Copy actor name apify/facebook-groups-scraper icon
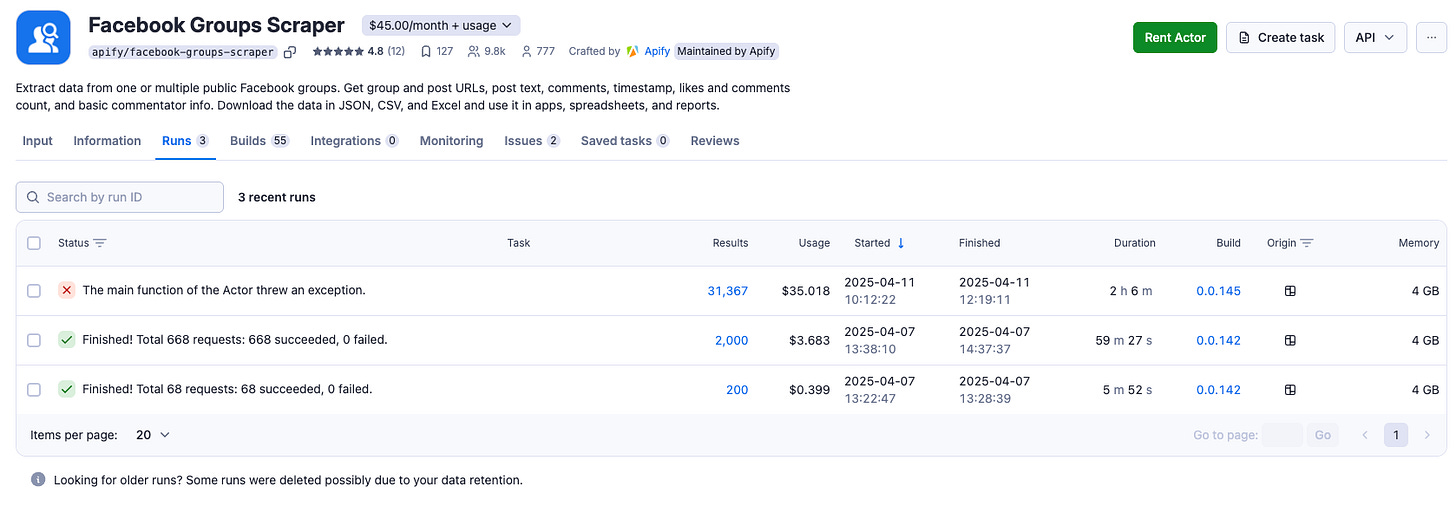 pyautogui.click(x=290, y=52)
